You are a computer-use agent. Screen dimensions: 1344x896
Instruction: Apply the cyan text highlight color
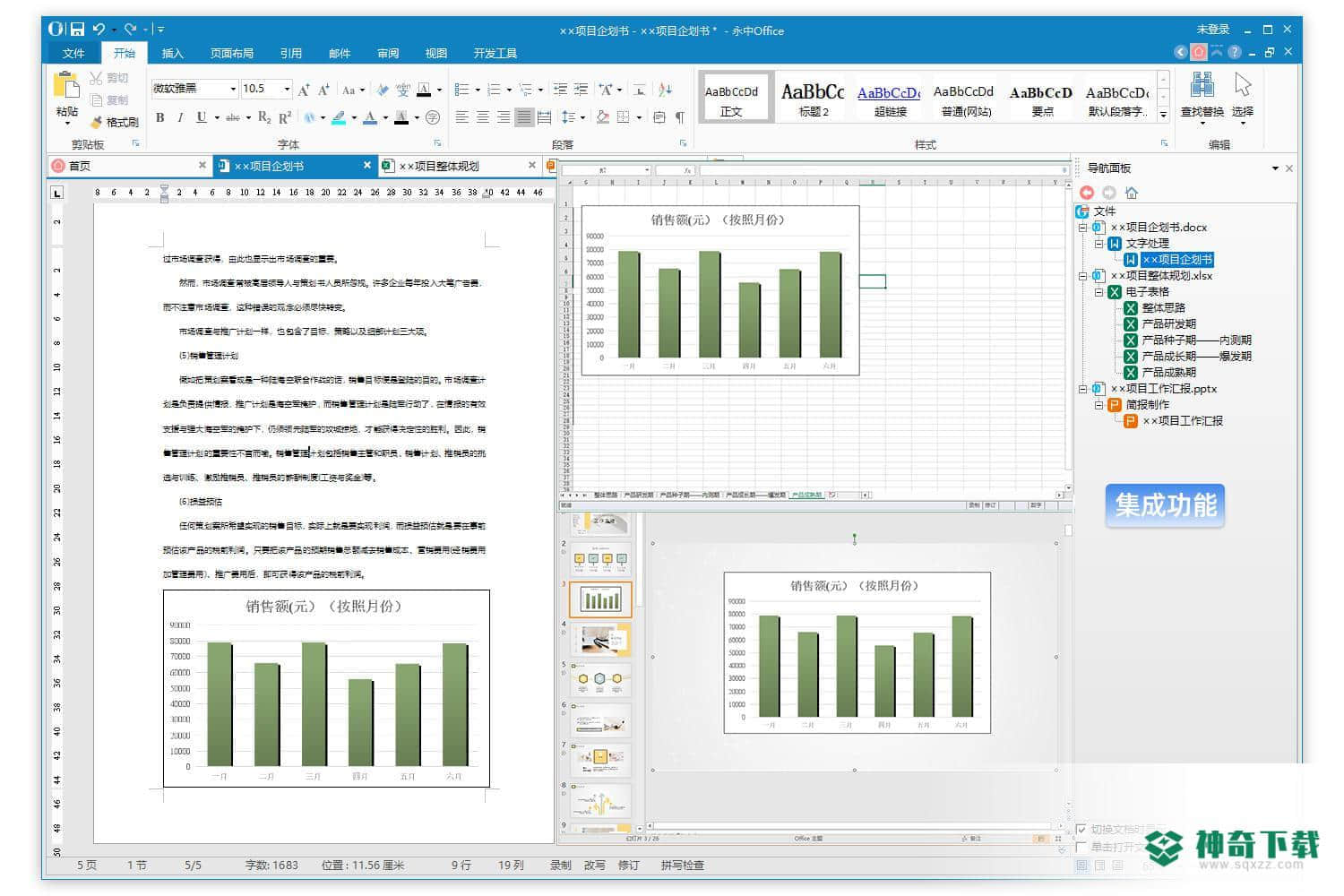point(339,117)
